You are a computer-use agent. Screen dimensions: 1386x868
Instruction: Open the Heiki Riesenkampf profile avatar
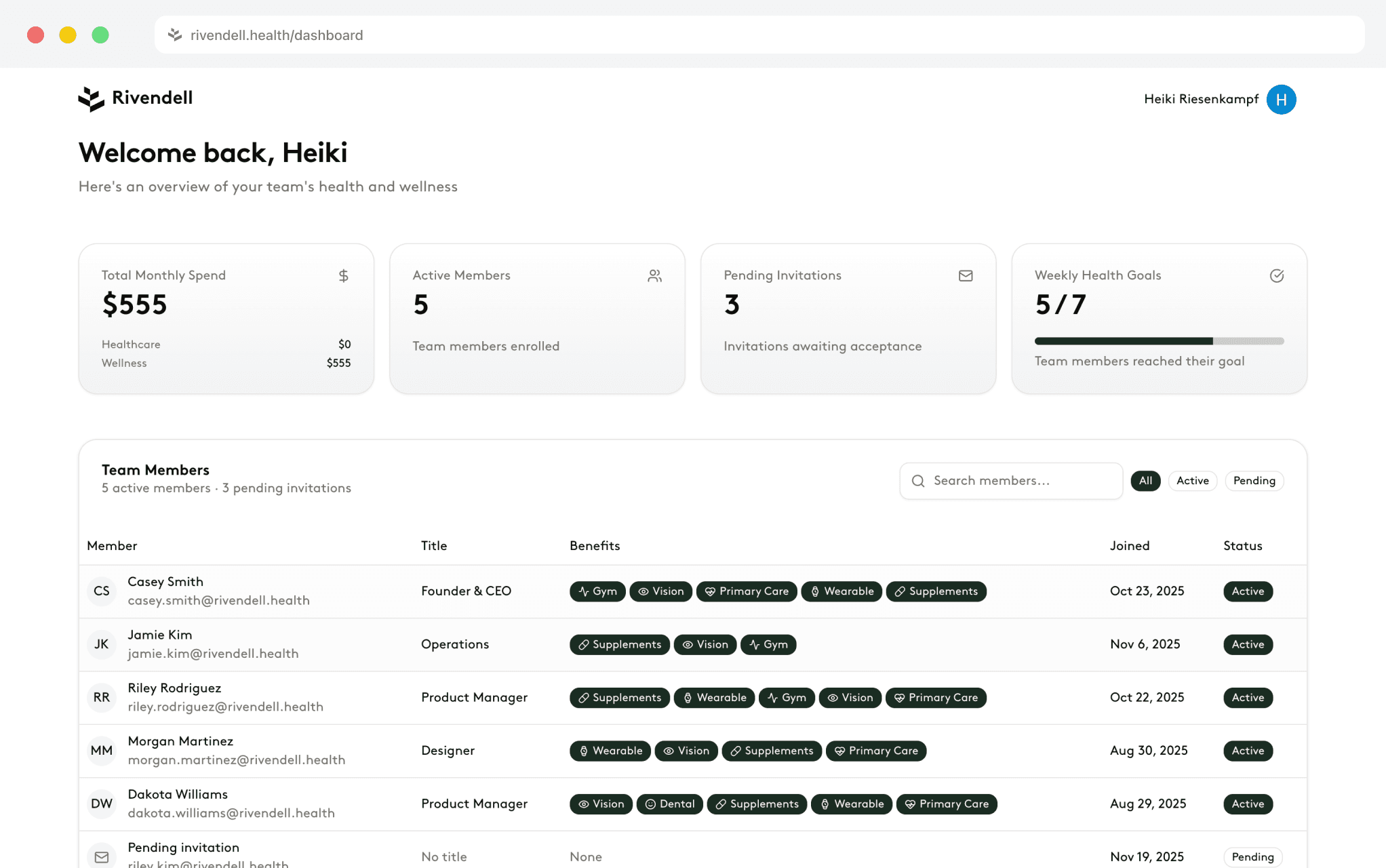[x=1281, y=100]
